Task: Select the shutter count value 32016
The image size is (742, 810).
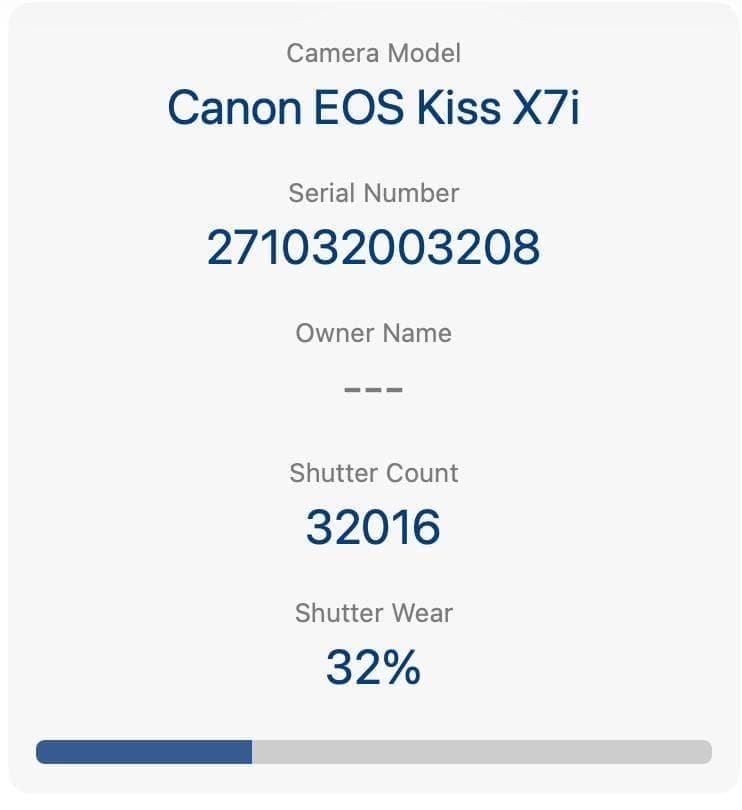Action: [373, 527]
